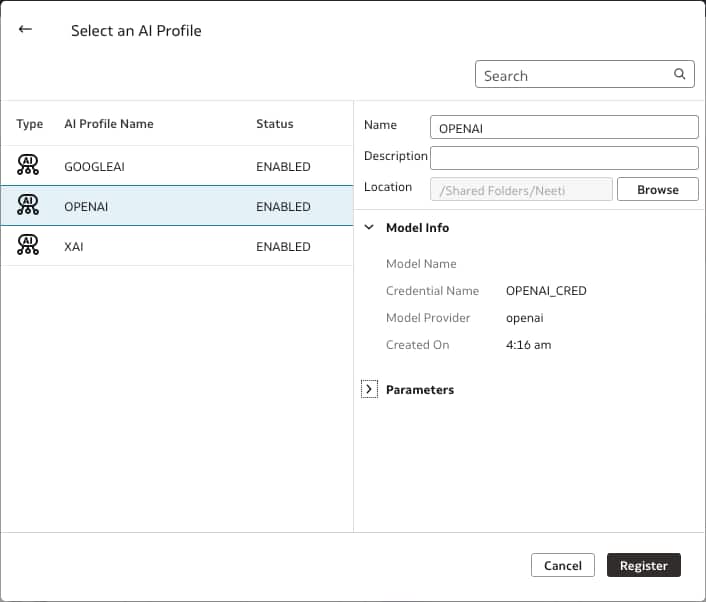Click the Credential Name label
The height and width of the screenshot is (602, 706).
(432, 291)
